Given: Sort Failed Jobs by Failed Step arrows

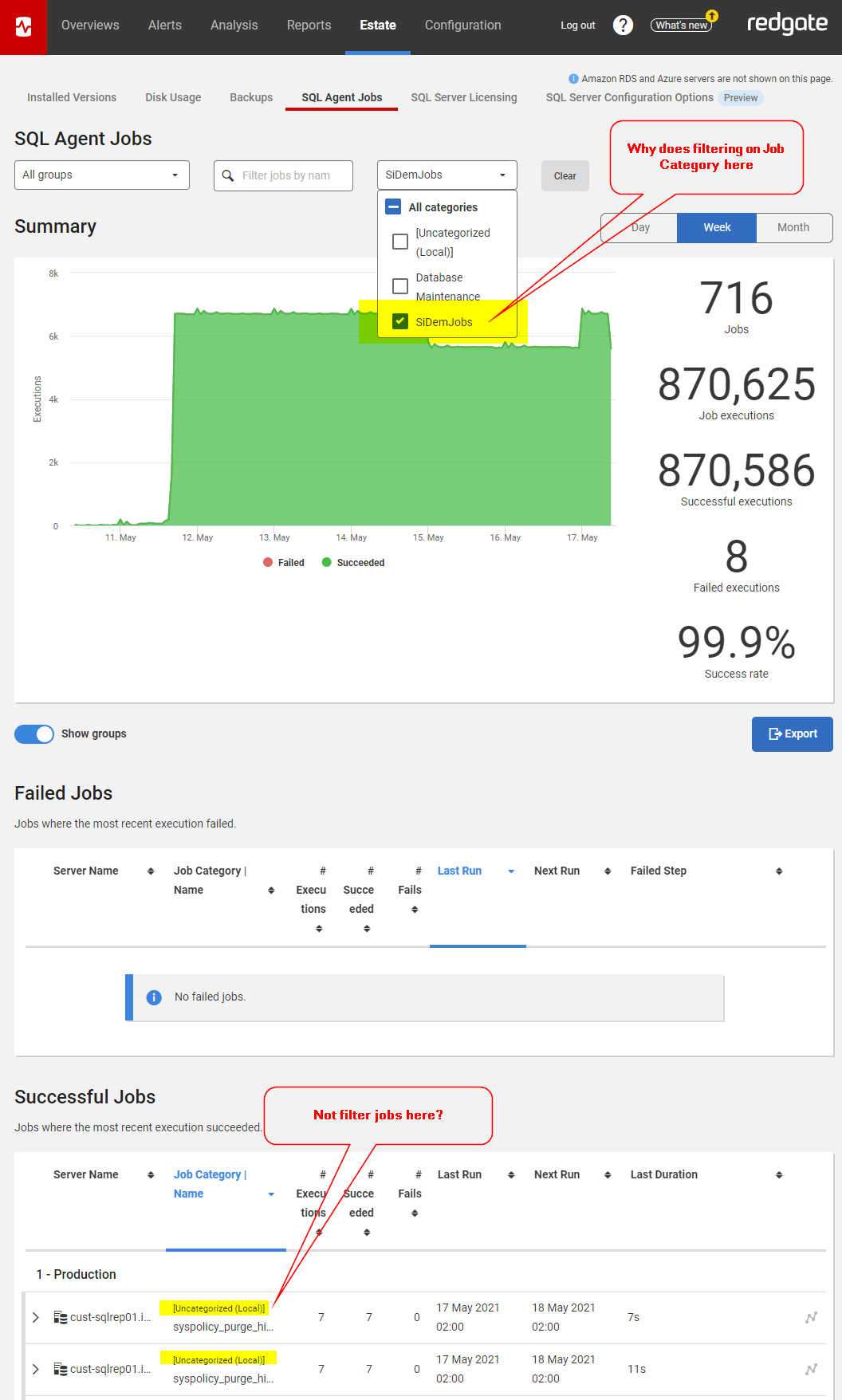Looking at the screenshot, I should [779, 871].
